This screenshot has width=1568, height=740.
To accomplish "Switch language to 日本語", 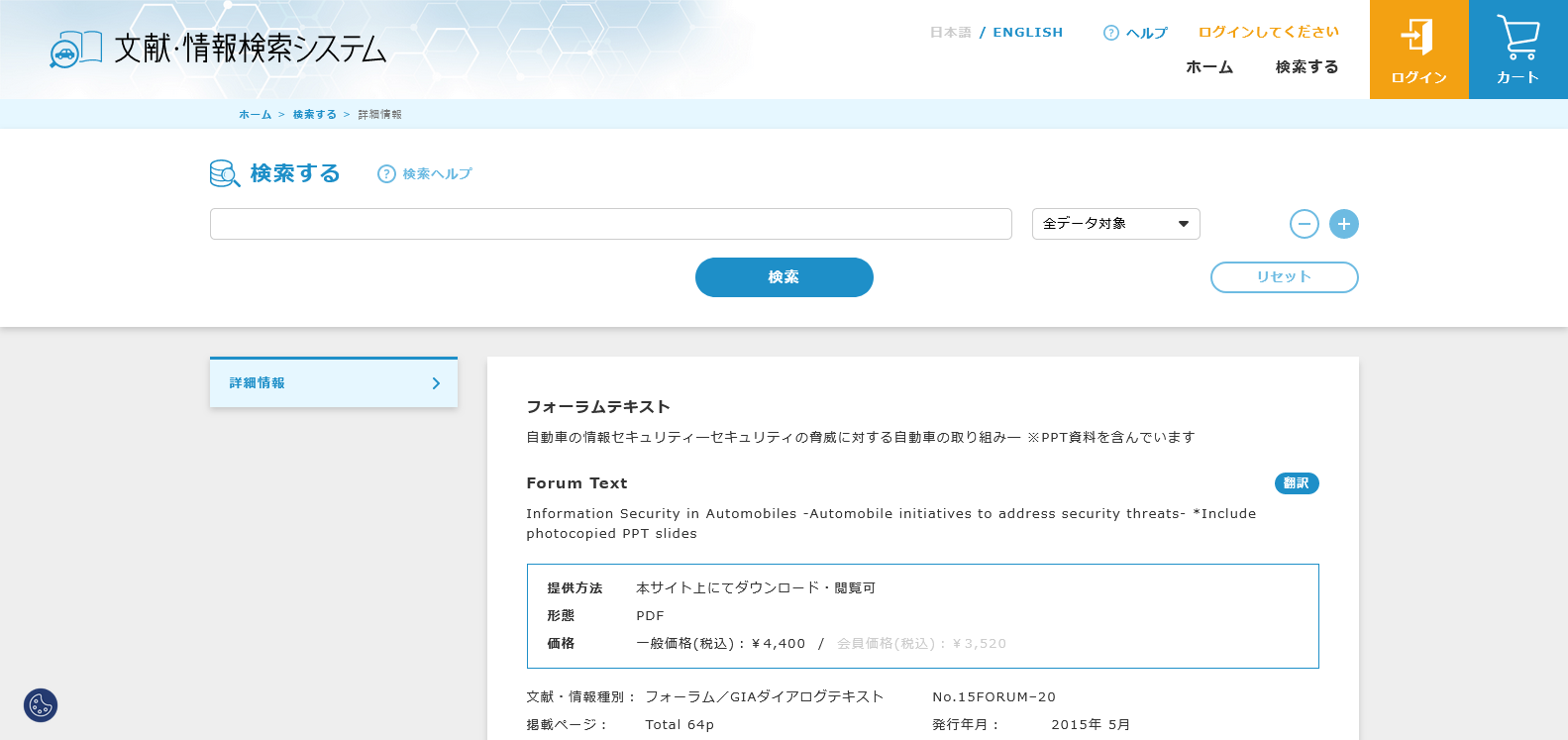I will (950, 33).
